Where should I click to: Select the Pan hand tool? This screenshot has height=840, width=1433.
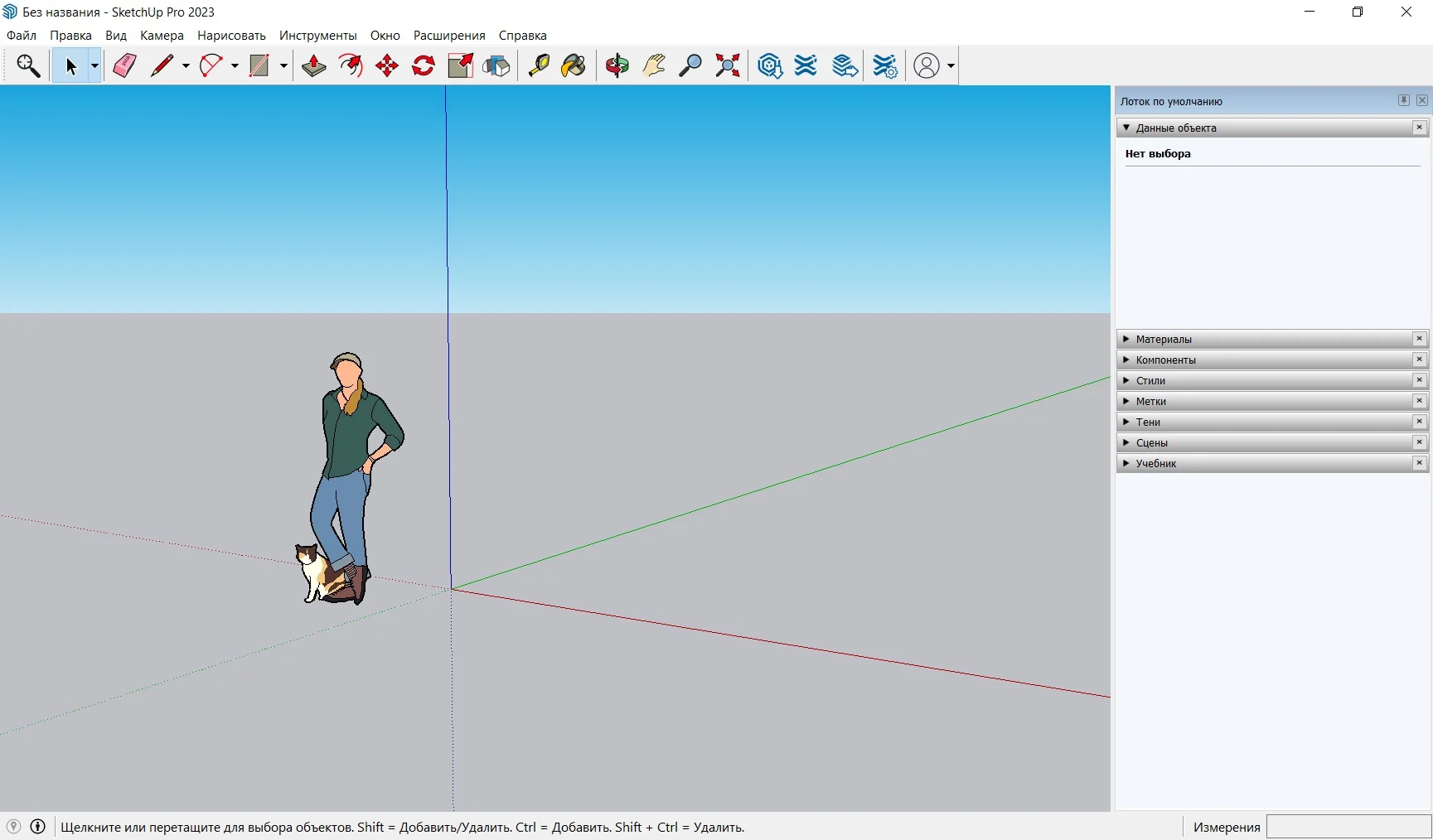pyautogui.click(x=654, y=65)
